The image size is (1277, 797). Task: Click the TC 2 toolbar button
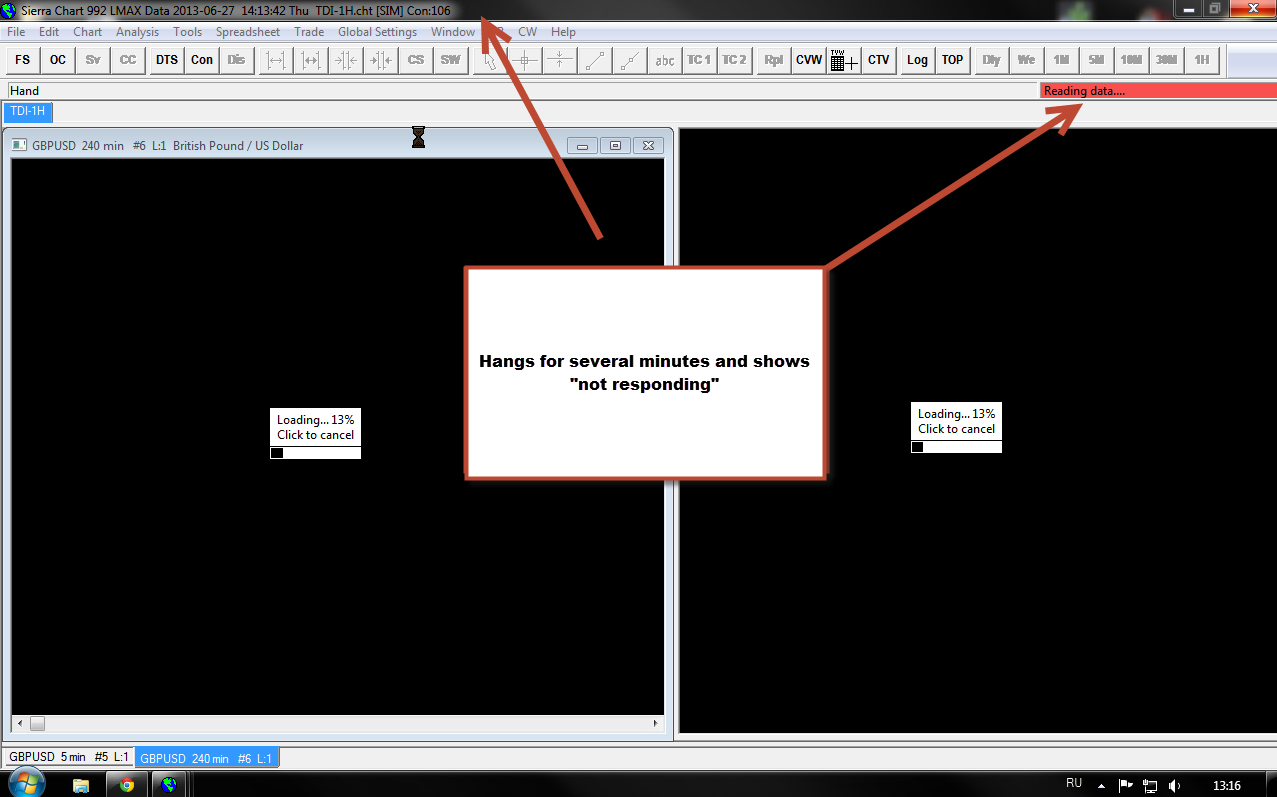click(x=734, y=60)
